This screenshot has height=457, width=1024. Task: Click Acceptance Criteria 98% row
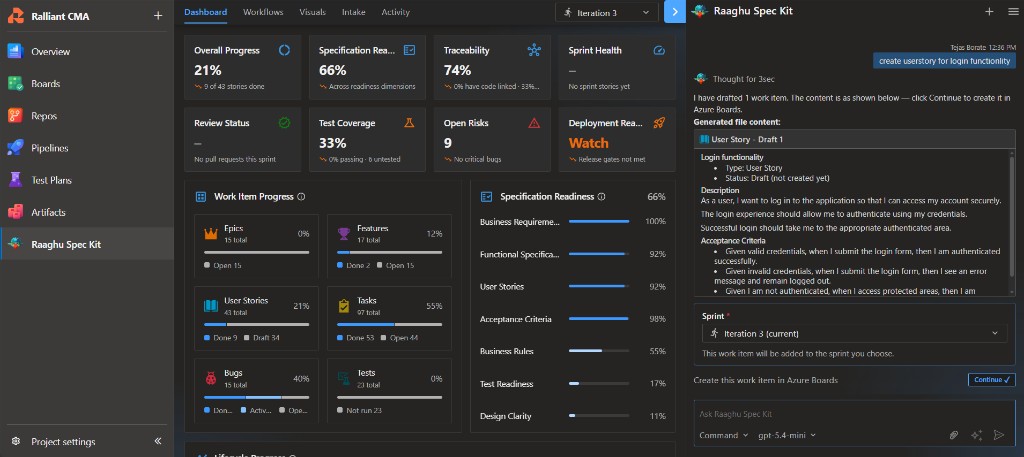point(573,319)
